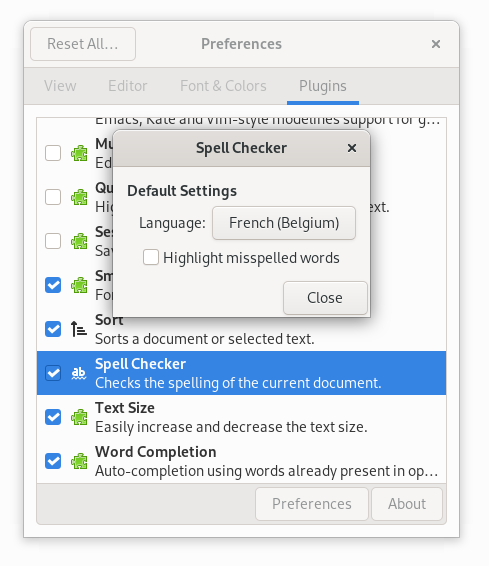Select the Text Size plugin row

241,417
